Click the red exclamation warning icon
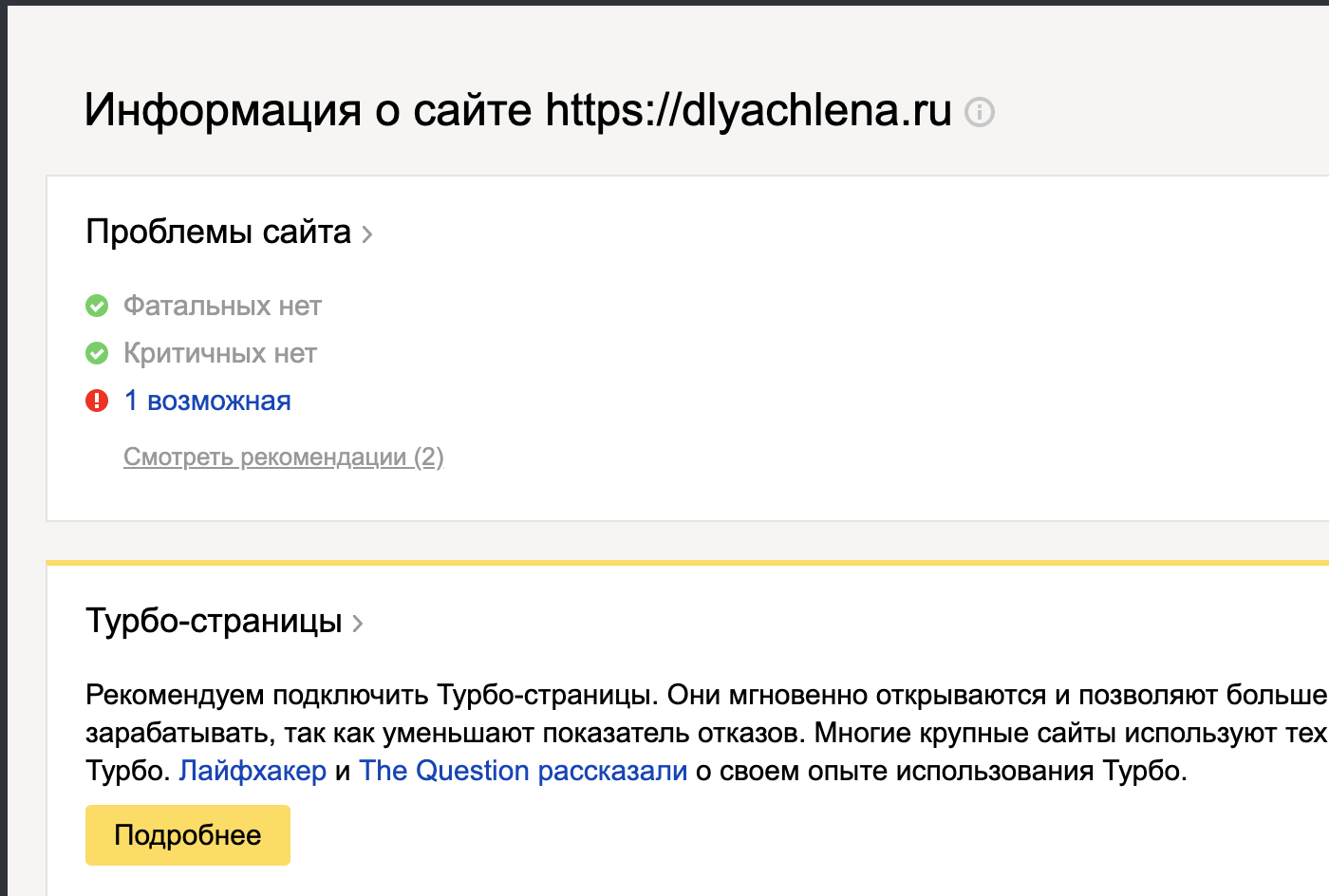Image resolution: width=1329 pixels, height=896 pixels. pos(97,401)
